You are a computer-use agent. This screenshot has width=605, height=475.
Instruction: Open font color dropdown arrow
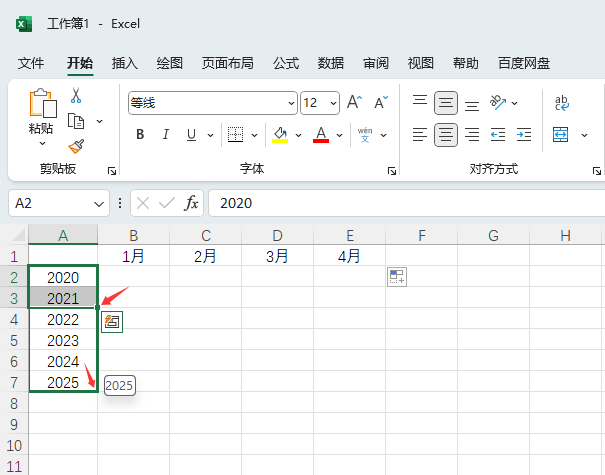coord(339,135)
